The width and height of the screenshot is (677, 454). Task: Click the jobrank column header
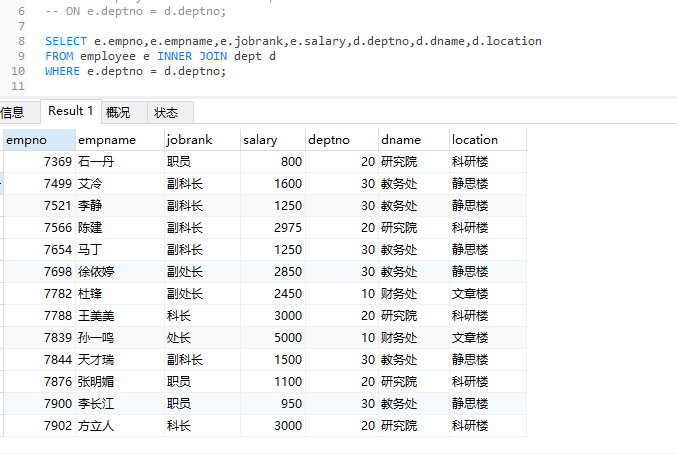(x=202, y=140)
